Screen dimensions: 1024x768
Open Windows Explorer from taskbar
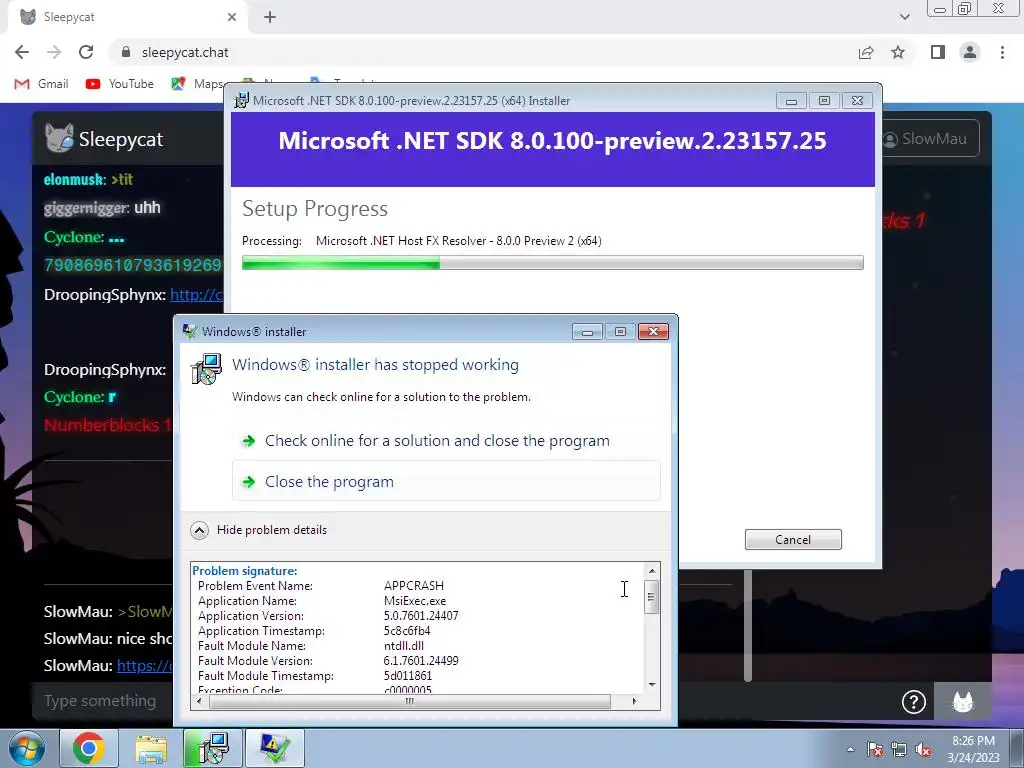[151, 748]
